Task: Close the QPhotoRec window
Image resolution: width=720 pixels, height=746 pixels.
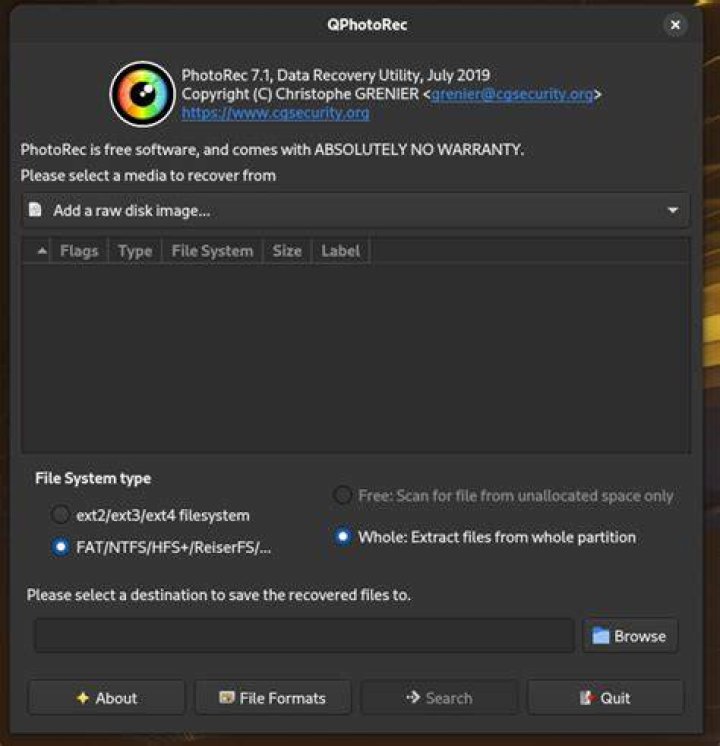Action: pos(675,25)
